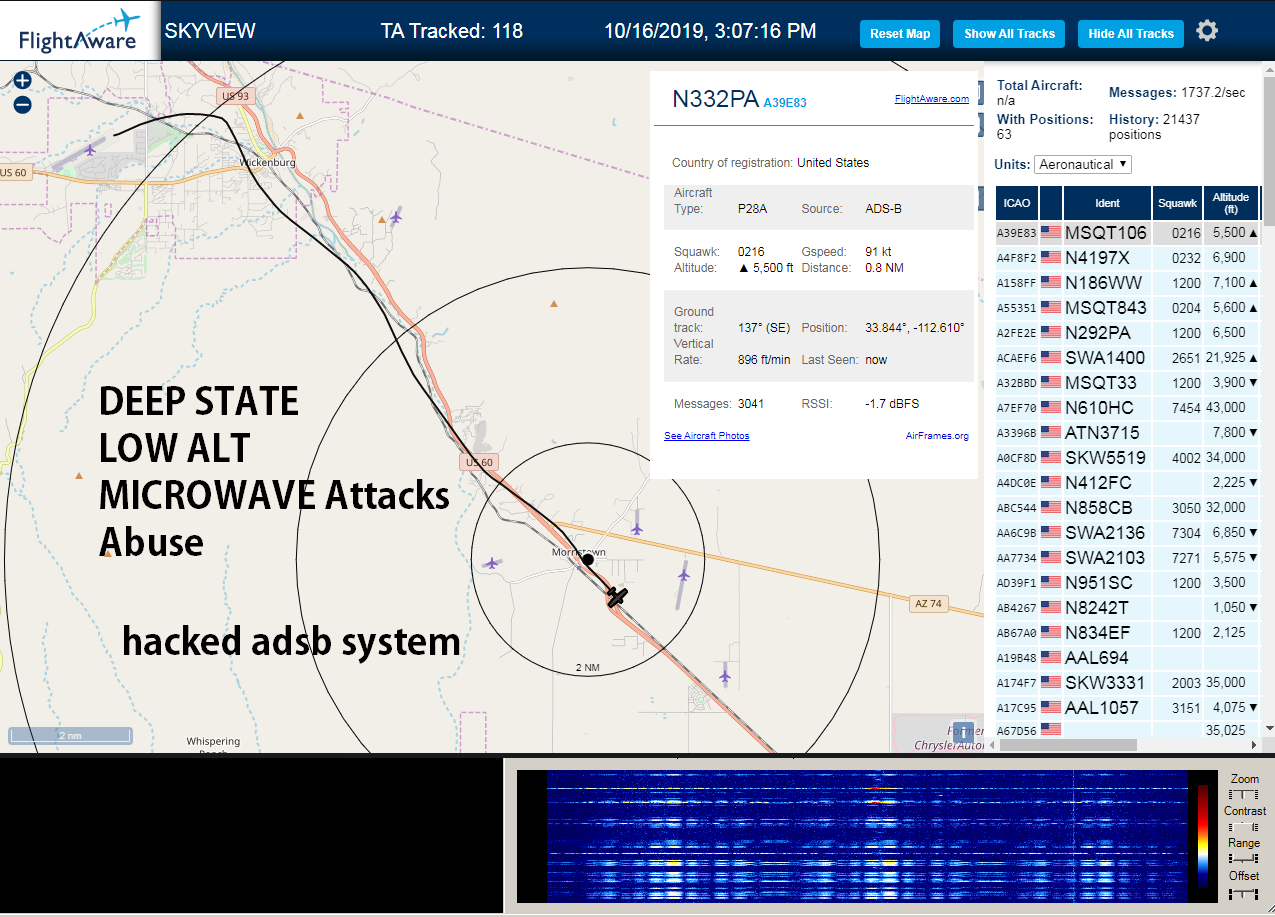Adjust the Offset slider on the waterfall panel
Viewport: 1275px width, 917px height.
click(1243, 892)
